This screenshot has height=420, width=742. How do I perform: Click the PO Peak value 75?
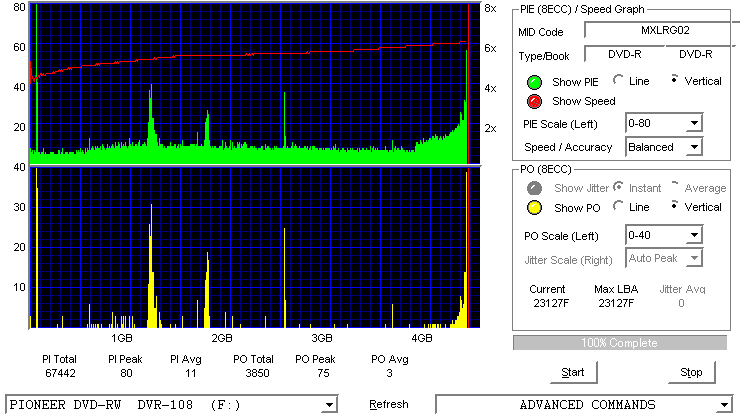323,374
